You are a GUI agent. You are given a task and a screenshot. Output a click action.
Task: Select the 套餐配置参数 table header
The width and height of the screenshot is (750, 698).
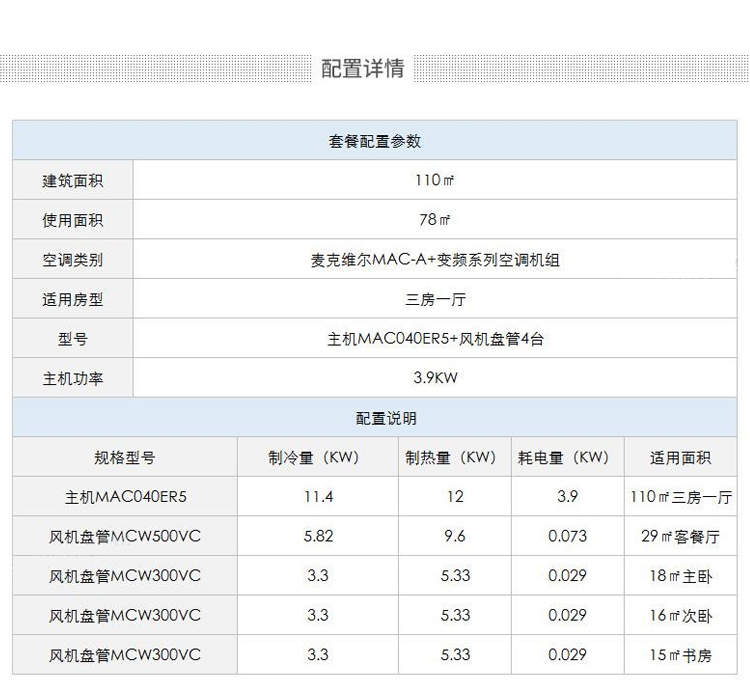click(375, 142)
